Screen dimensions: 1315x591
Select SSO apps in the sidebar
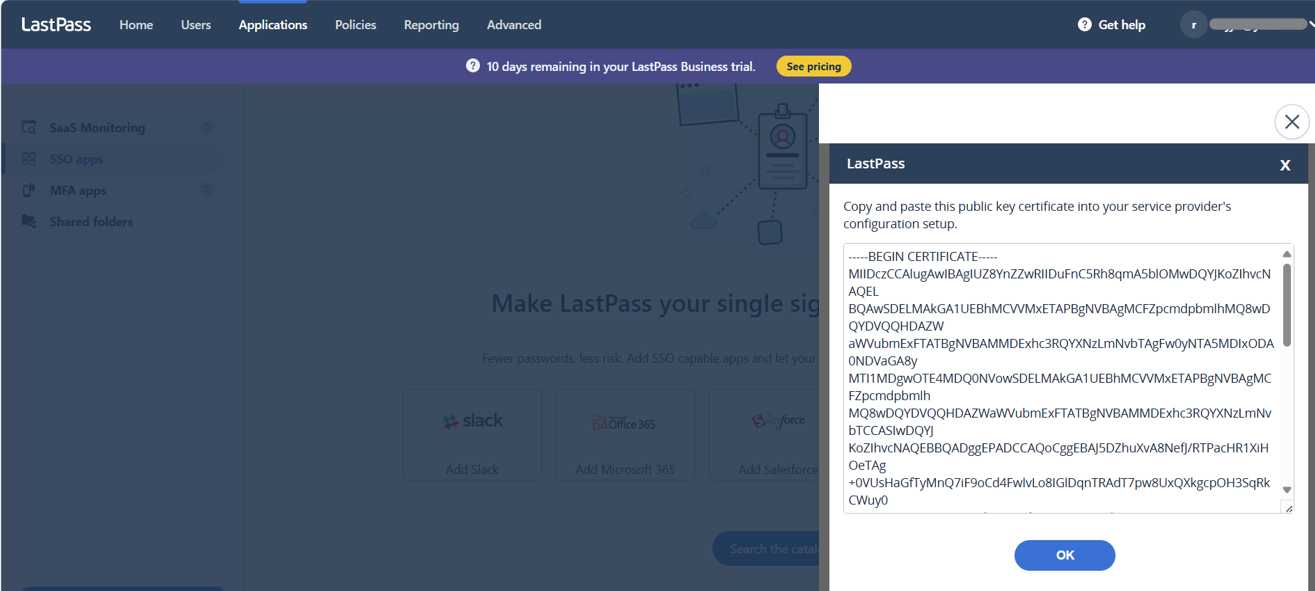pyautogui.click(x=76, y=159)
